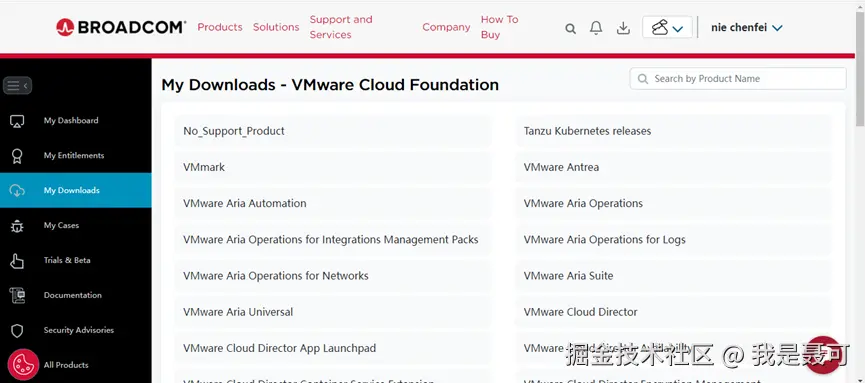Select the VMware Aria Operations entry

(x=673, y=204)
